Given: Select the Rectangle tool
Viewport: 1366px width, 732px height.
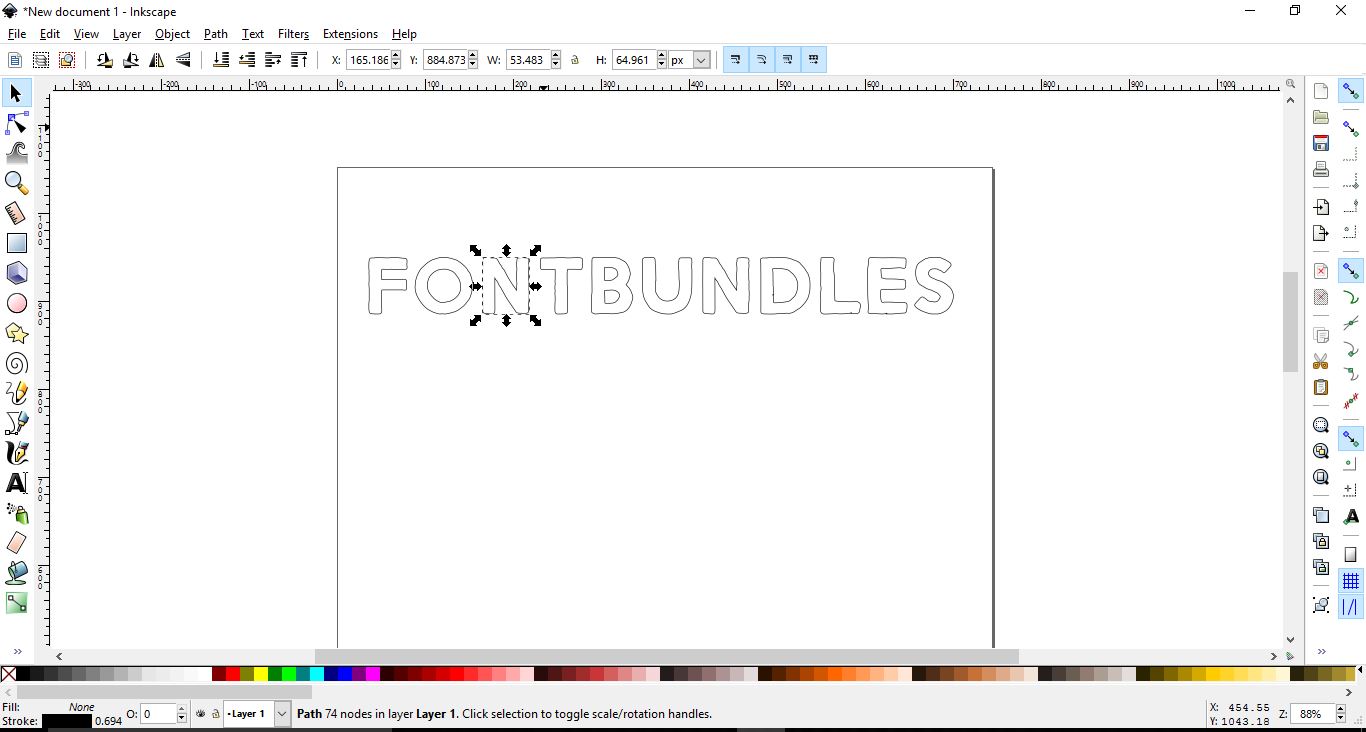Looking at the screenshot, I should pyautogui.click(x=16, y=243).
